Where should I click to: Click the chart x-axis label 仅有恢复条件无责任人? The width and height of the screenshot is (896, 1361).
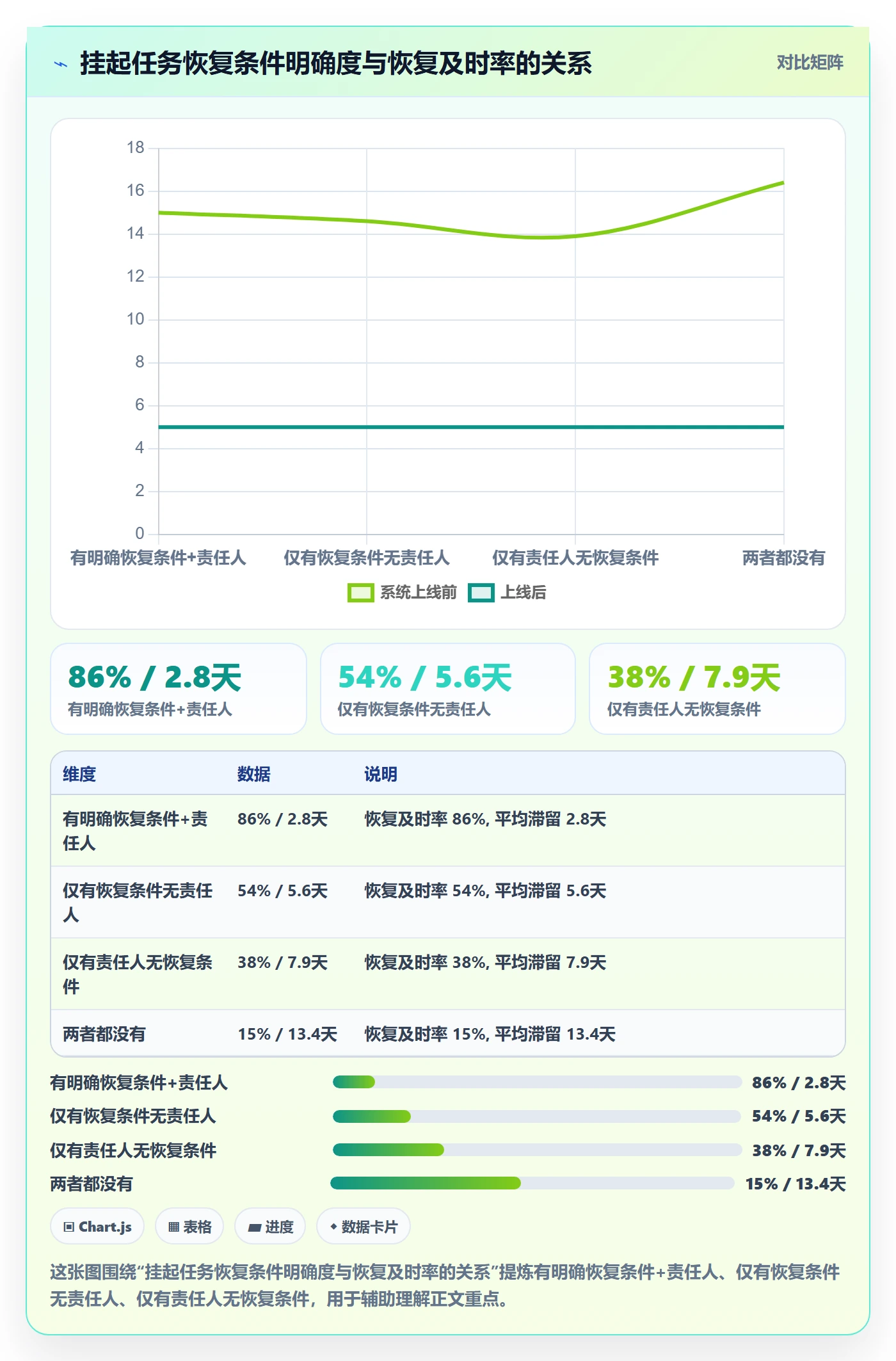[x=367, y=558]
